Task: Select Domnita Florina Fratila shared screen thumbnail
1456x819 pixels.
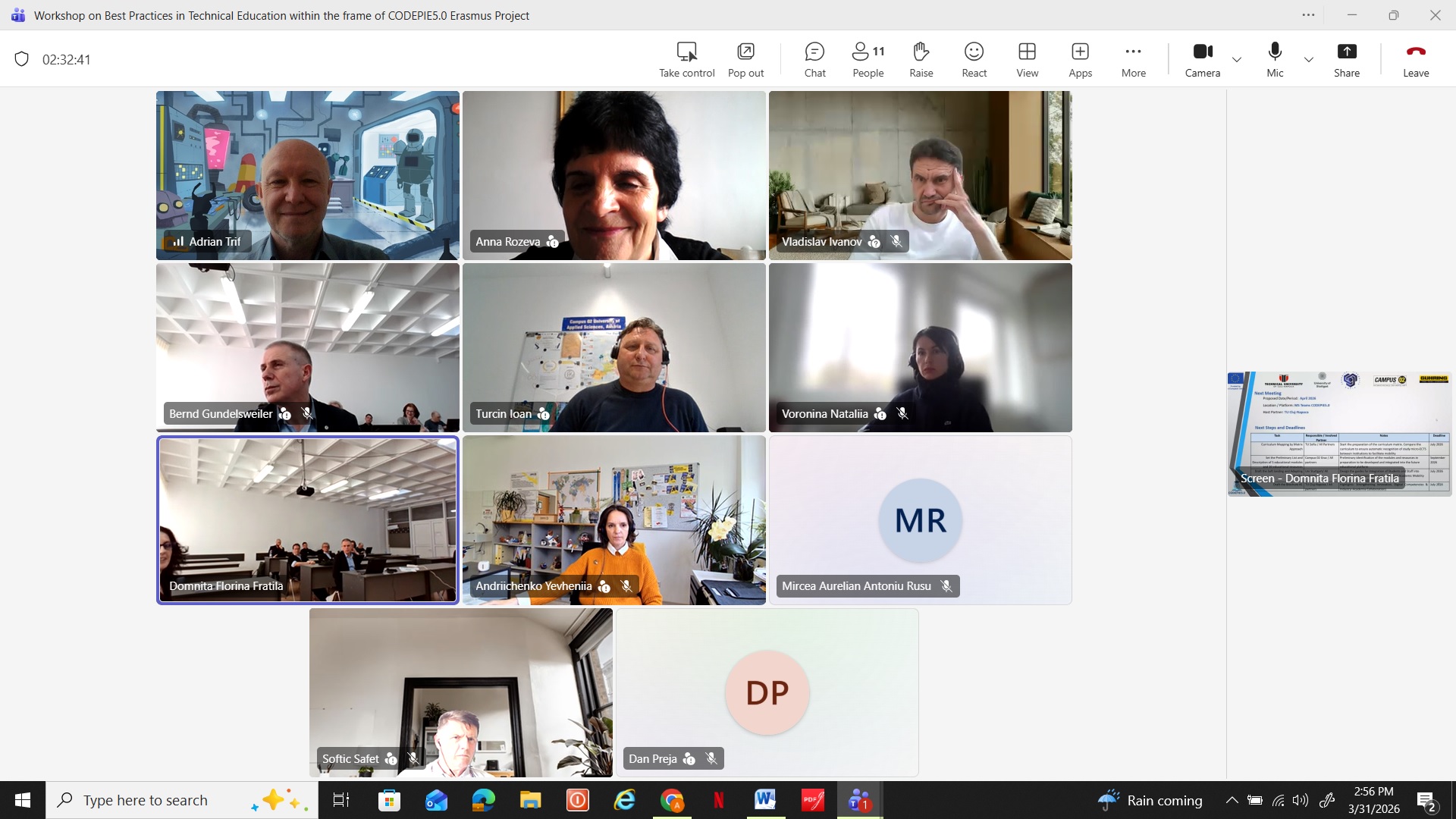Action: tap(1339, 433)
